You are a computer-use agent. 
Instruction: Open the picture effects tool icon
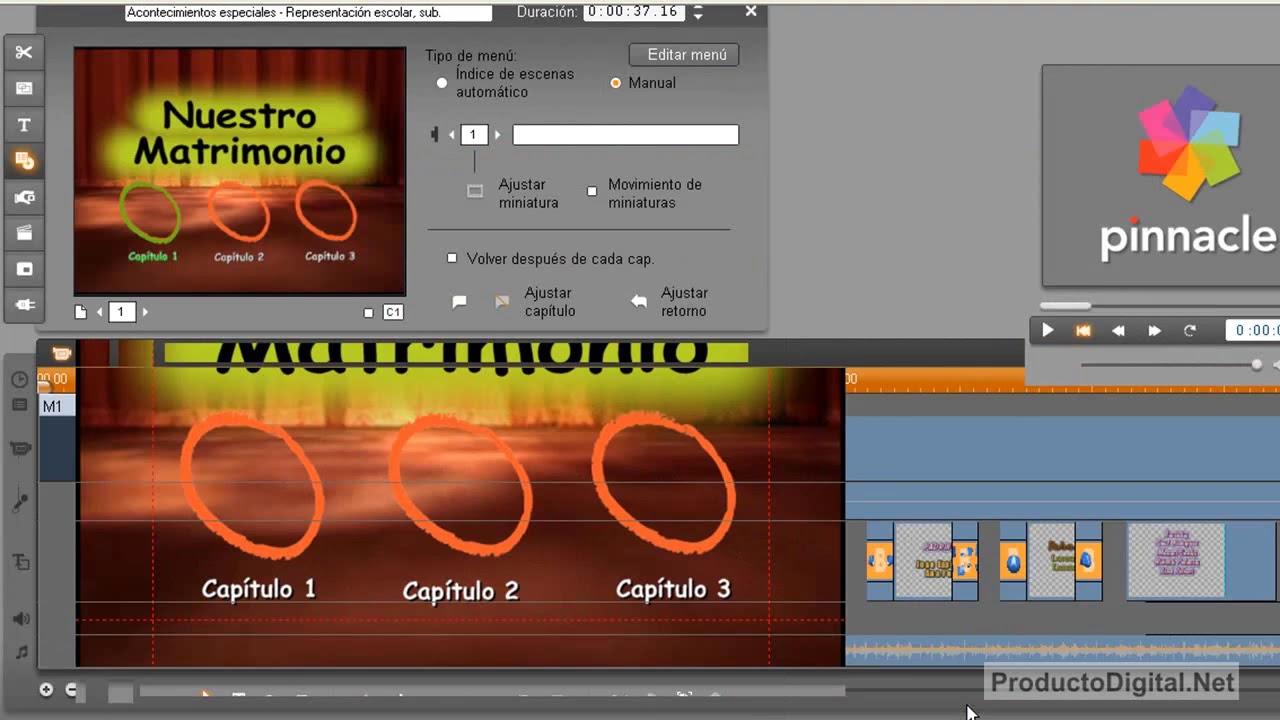point(24,269)
